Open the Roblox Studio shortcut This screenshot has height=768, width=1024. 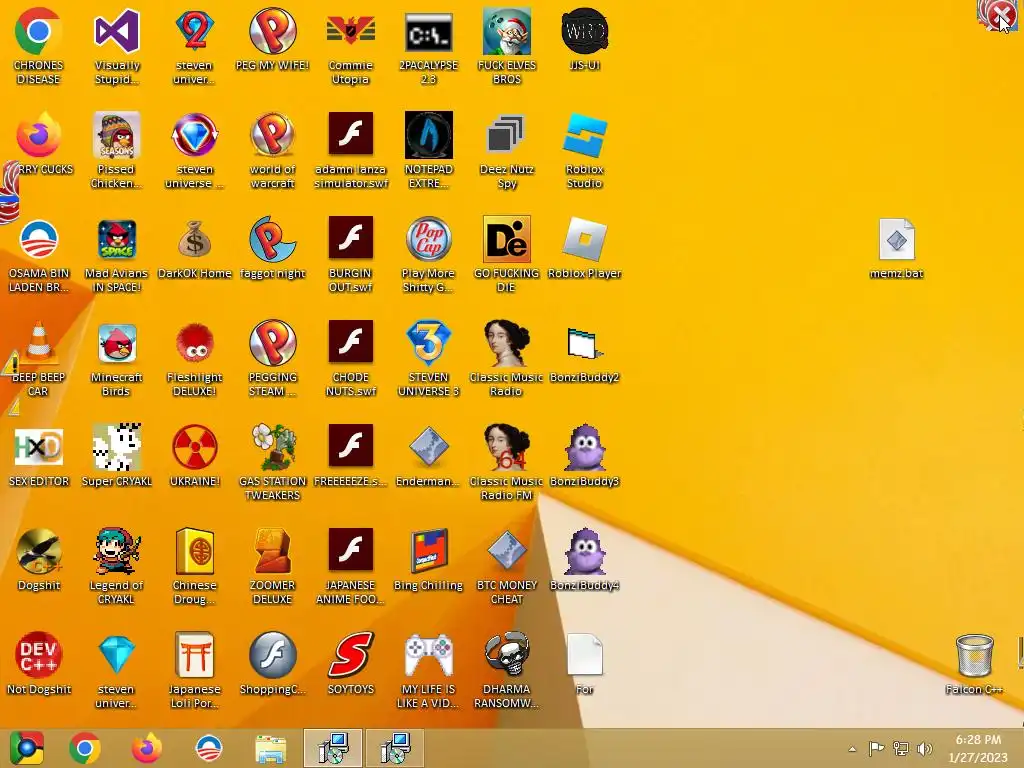point(584,135)
